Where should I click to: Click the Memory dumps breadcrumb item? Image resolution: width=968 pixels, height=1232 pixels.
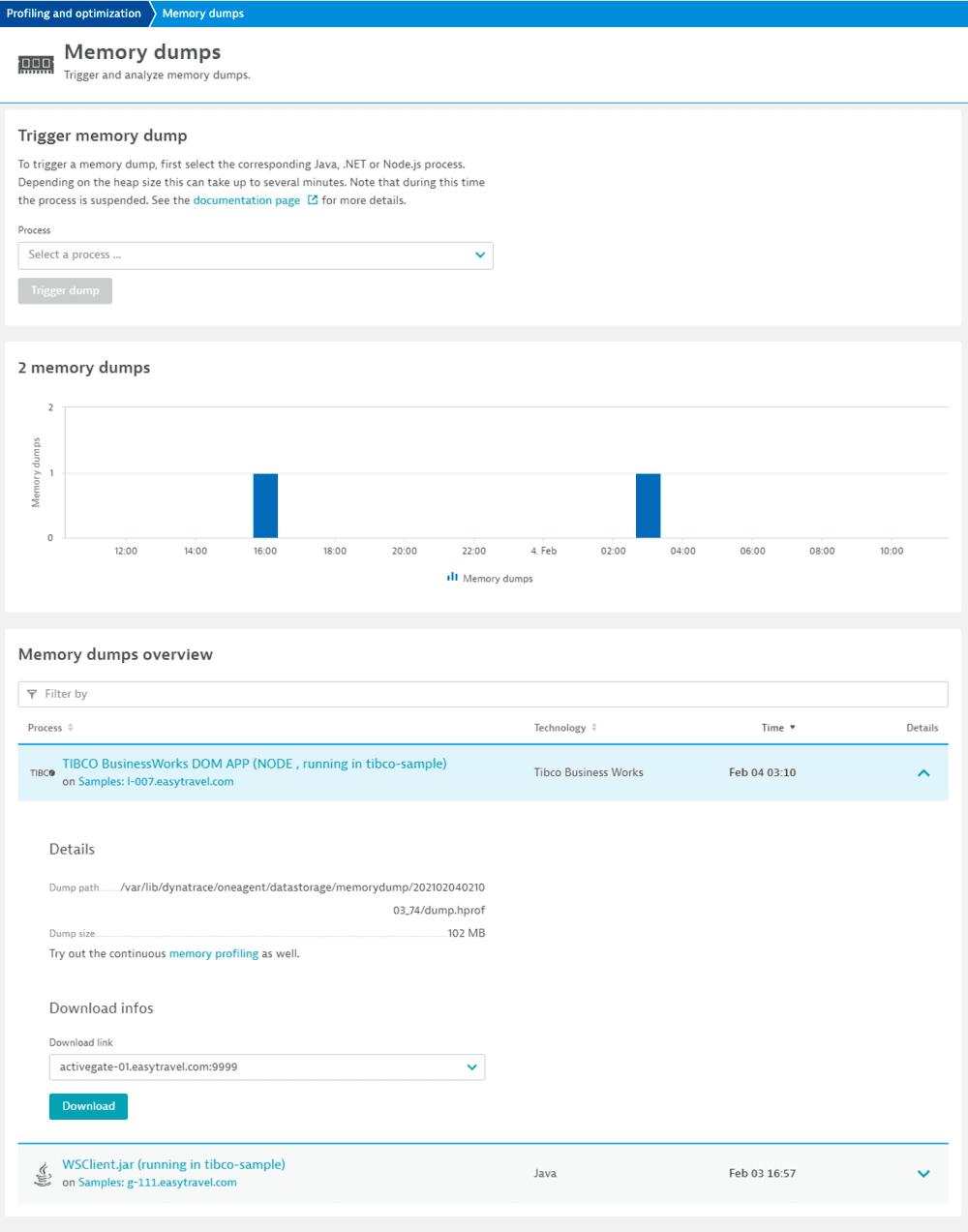pyautogui.click(x=202, y=13)
